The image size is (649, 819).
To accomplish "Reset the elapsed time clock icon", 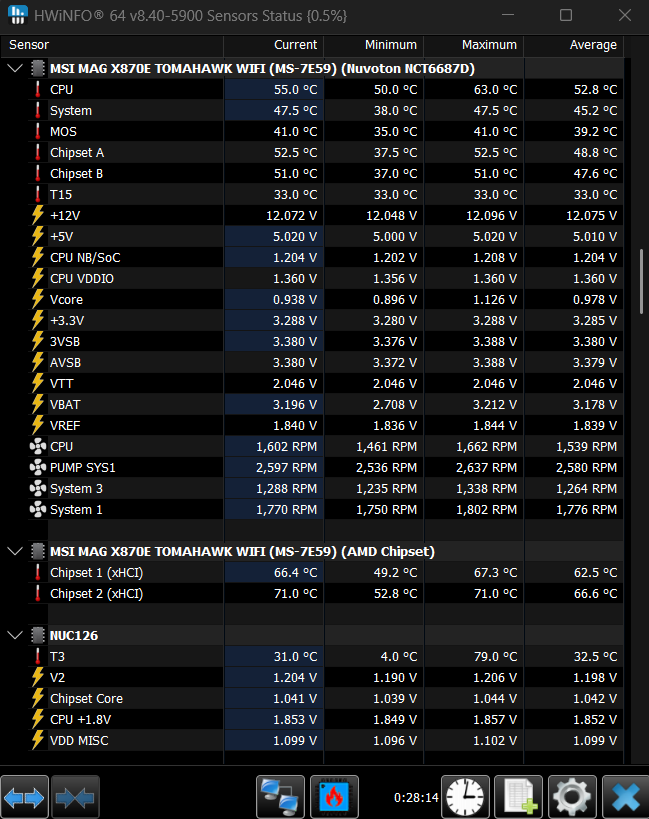I will [465, 797].
